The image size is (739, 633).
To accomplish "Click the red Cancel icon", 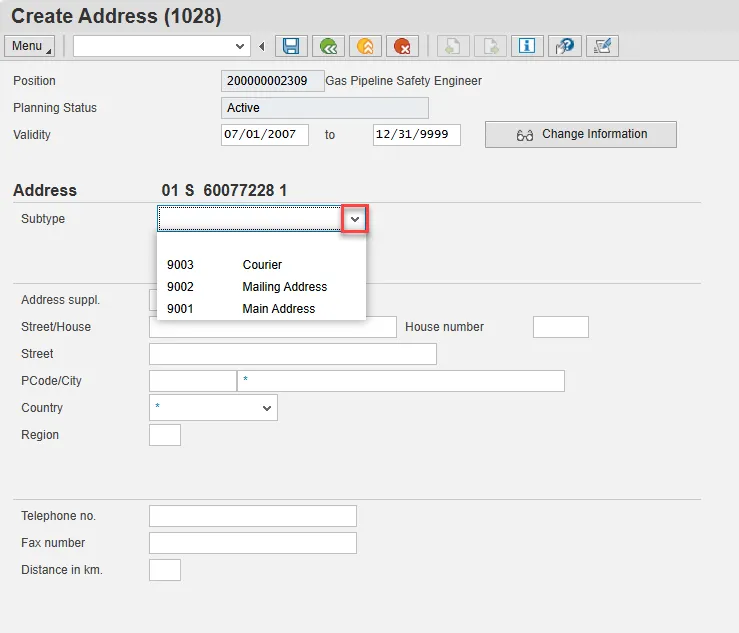I will (x=402, y=46).
